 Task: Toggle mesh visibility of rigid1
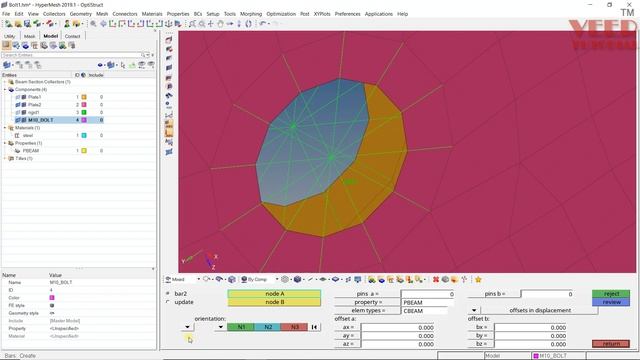coord(24,112)
